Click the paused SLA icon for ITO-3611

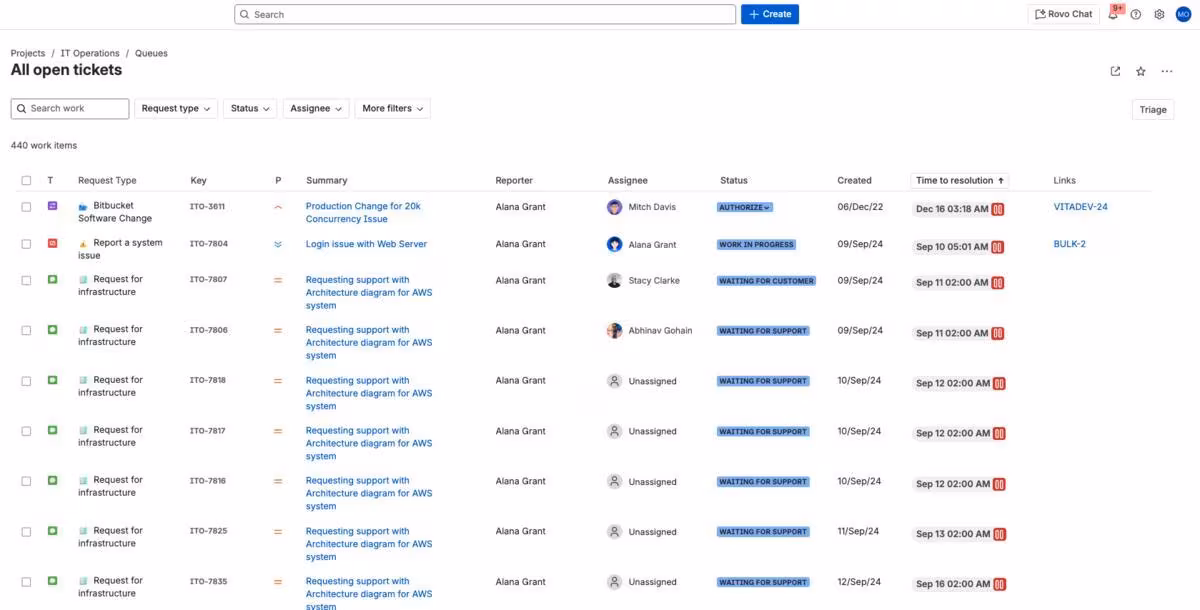998,209
